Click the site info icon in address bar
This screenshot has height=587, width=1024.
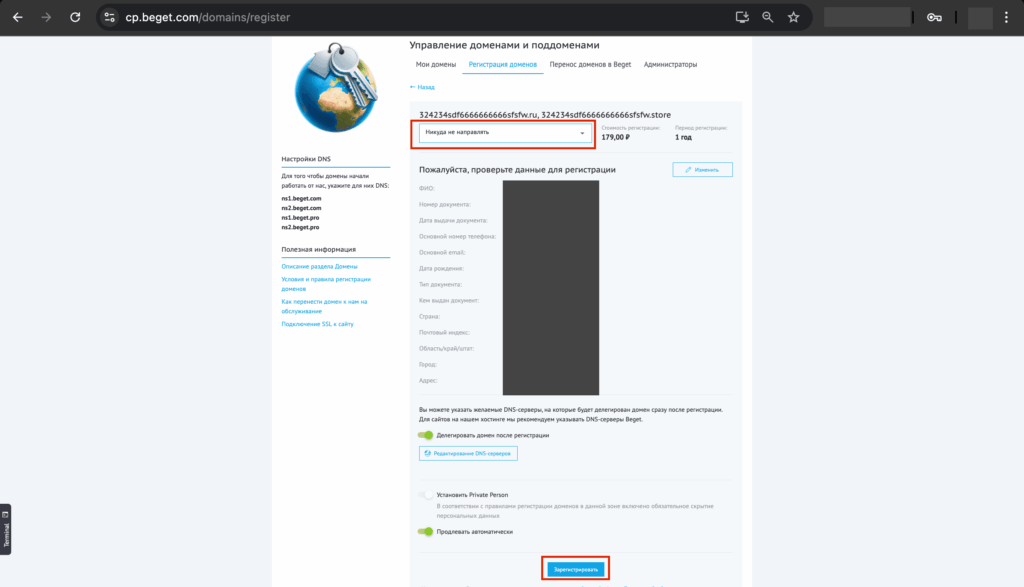110,17
